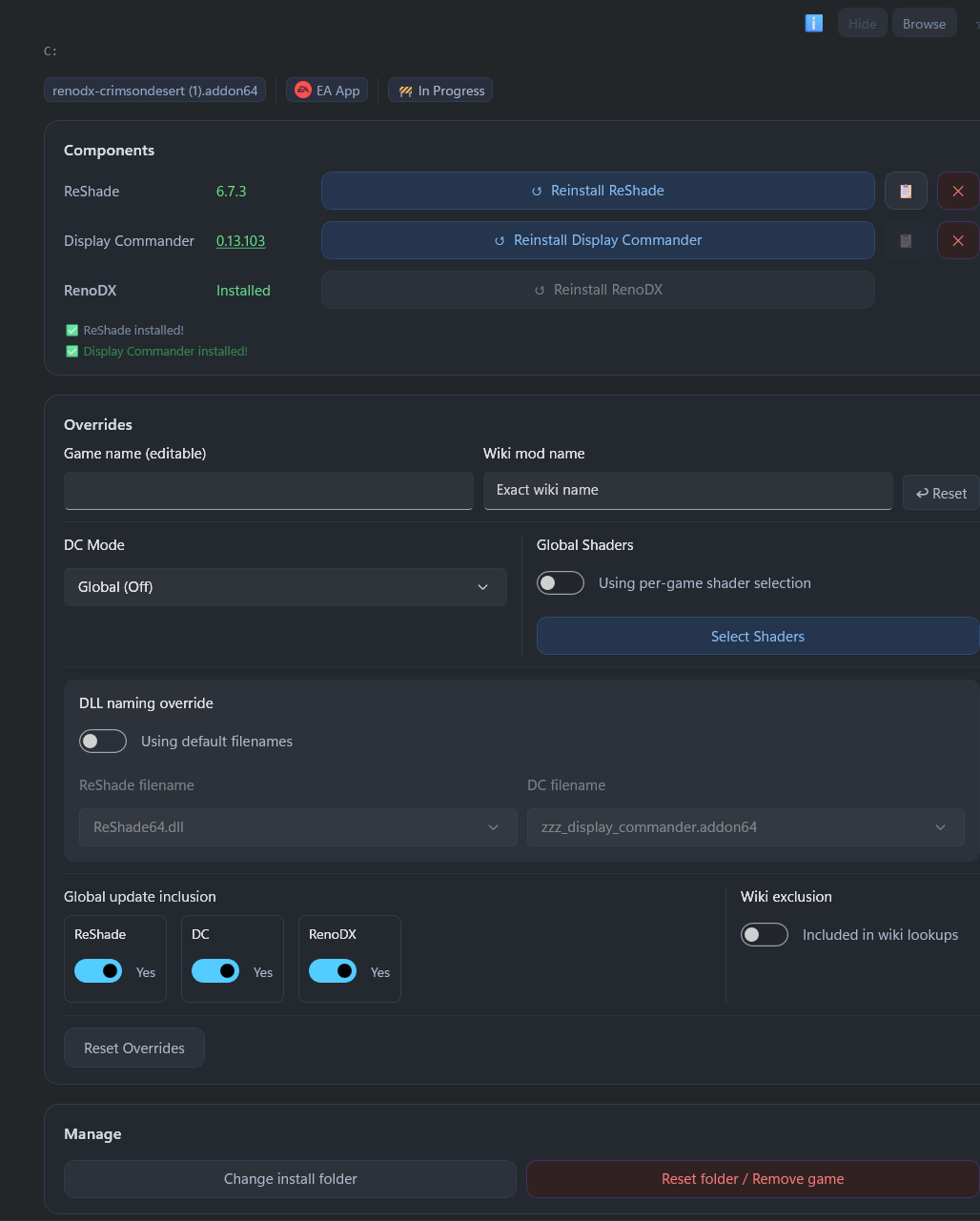Click the Hide button at top
Viewport: 980px width, 1221px height.
point(863,24)
